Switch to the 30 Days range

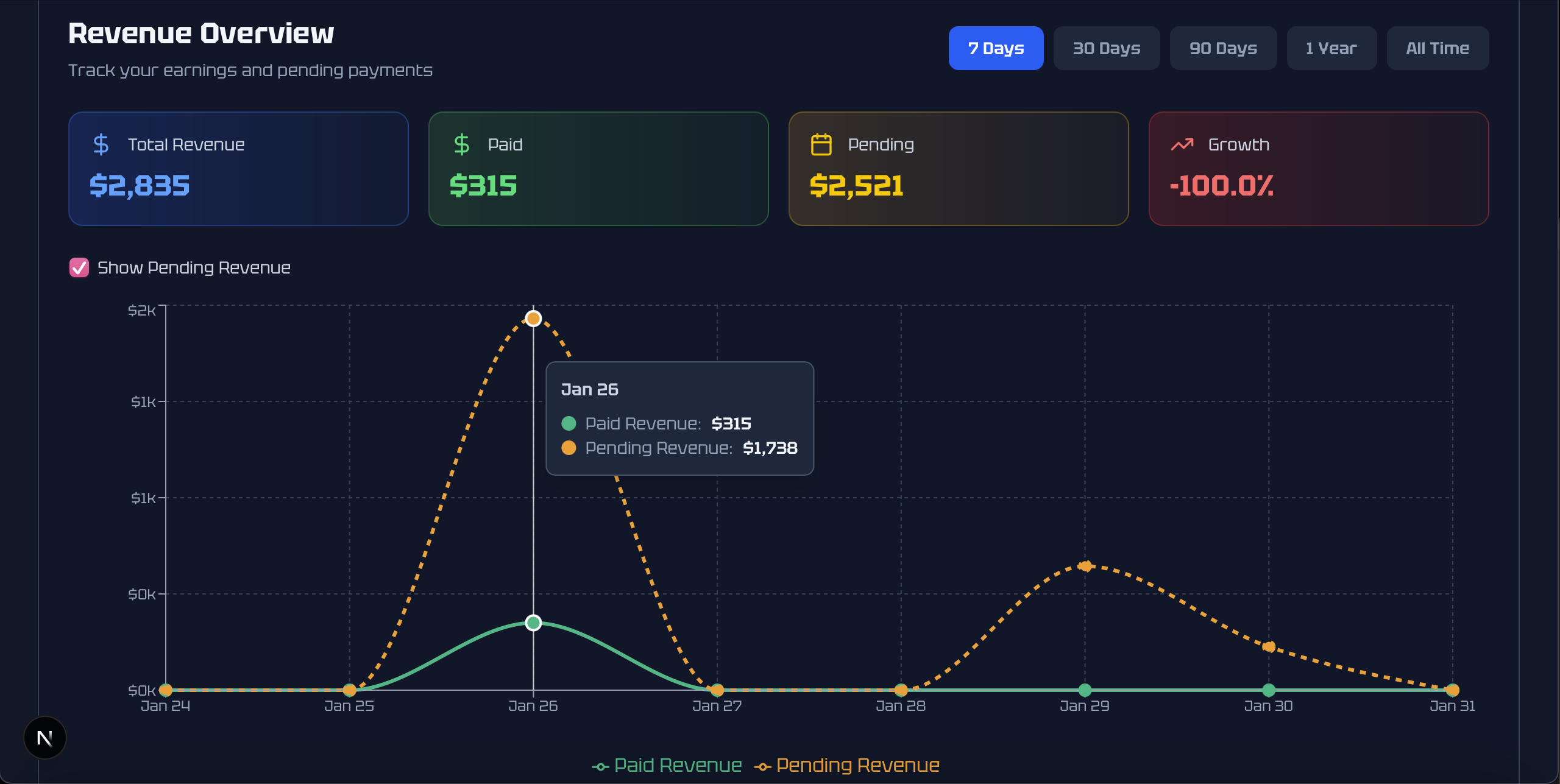[x=1107, y=48]
